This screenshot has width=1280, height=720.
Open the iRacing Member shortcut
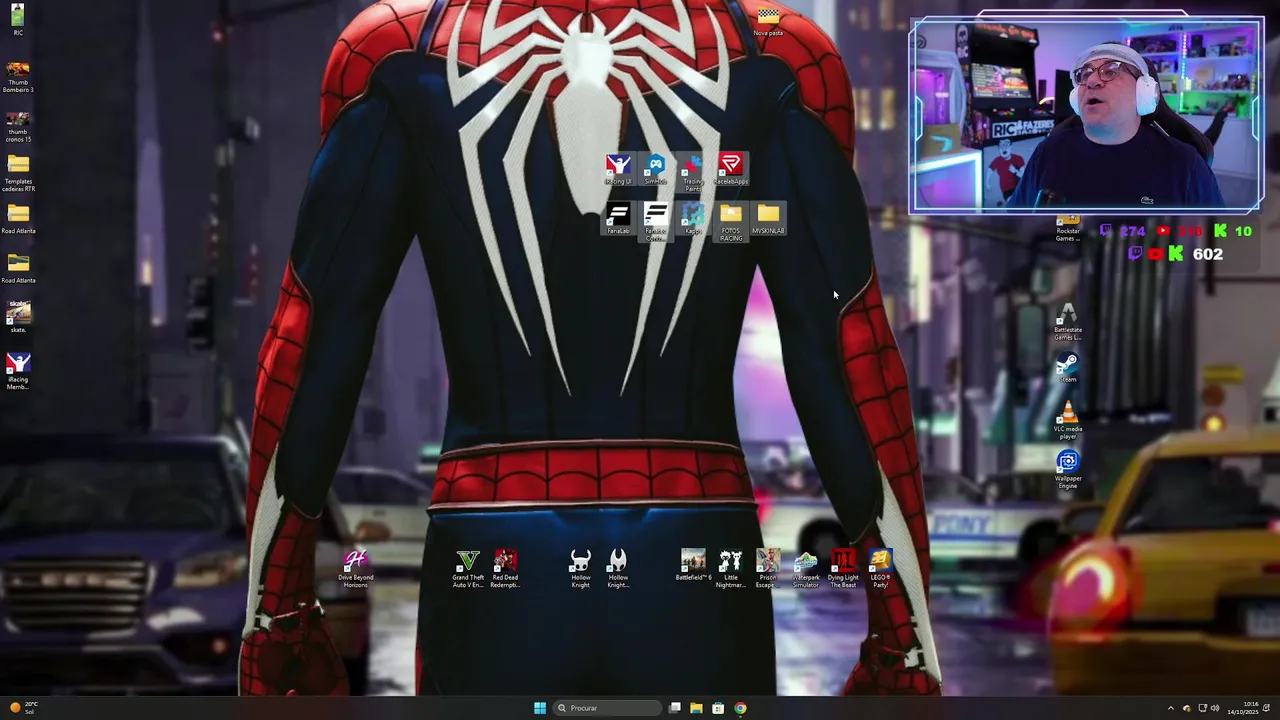pyautogui.click(x=18, y=371)
